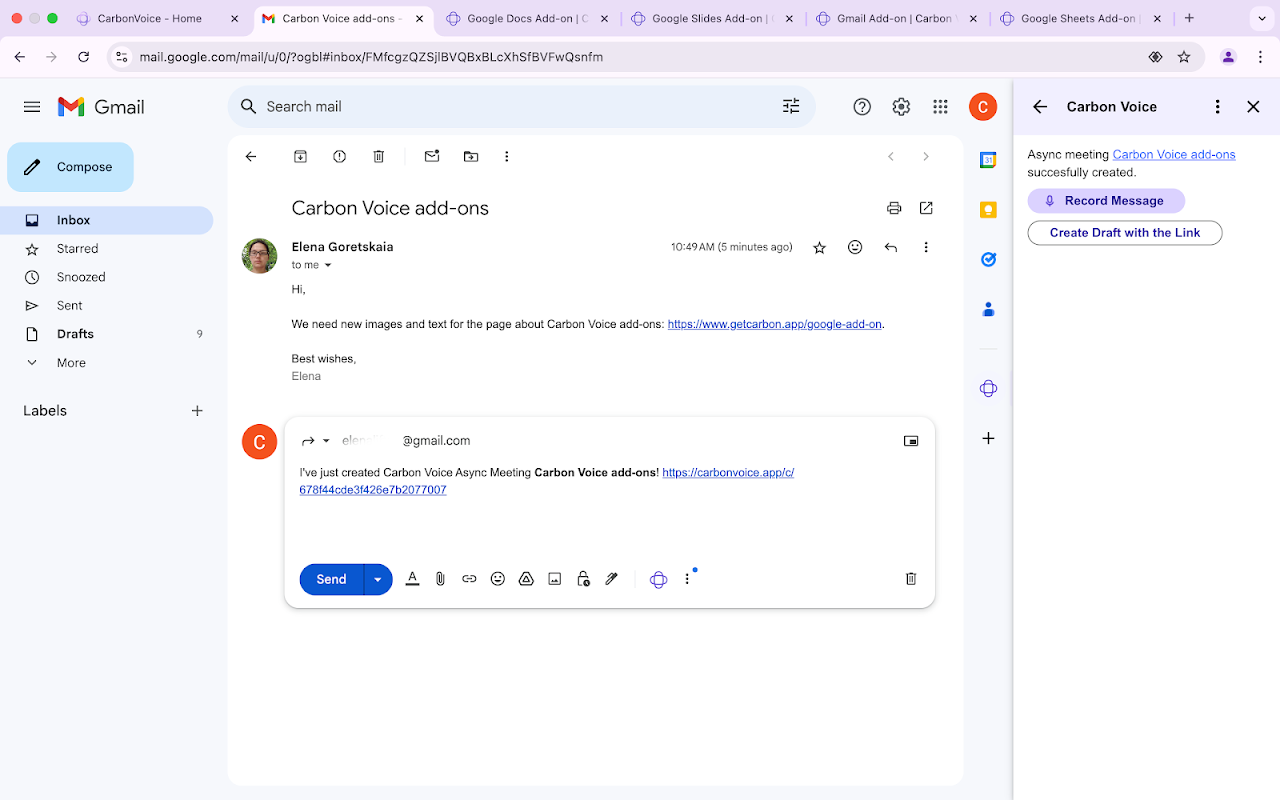Click Create Draft with the Link
This screenshot has width=1280, height=800.
point(1125,233)
